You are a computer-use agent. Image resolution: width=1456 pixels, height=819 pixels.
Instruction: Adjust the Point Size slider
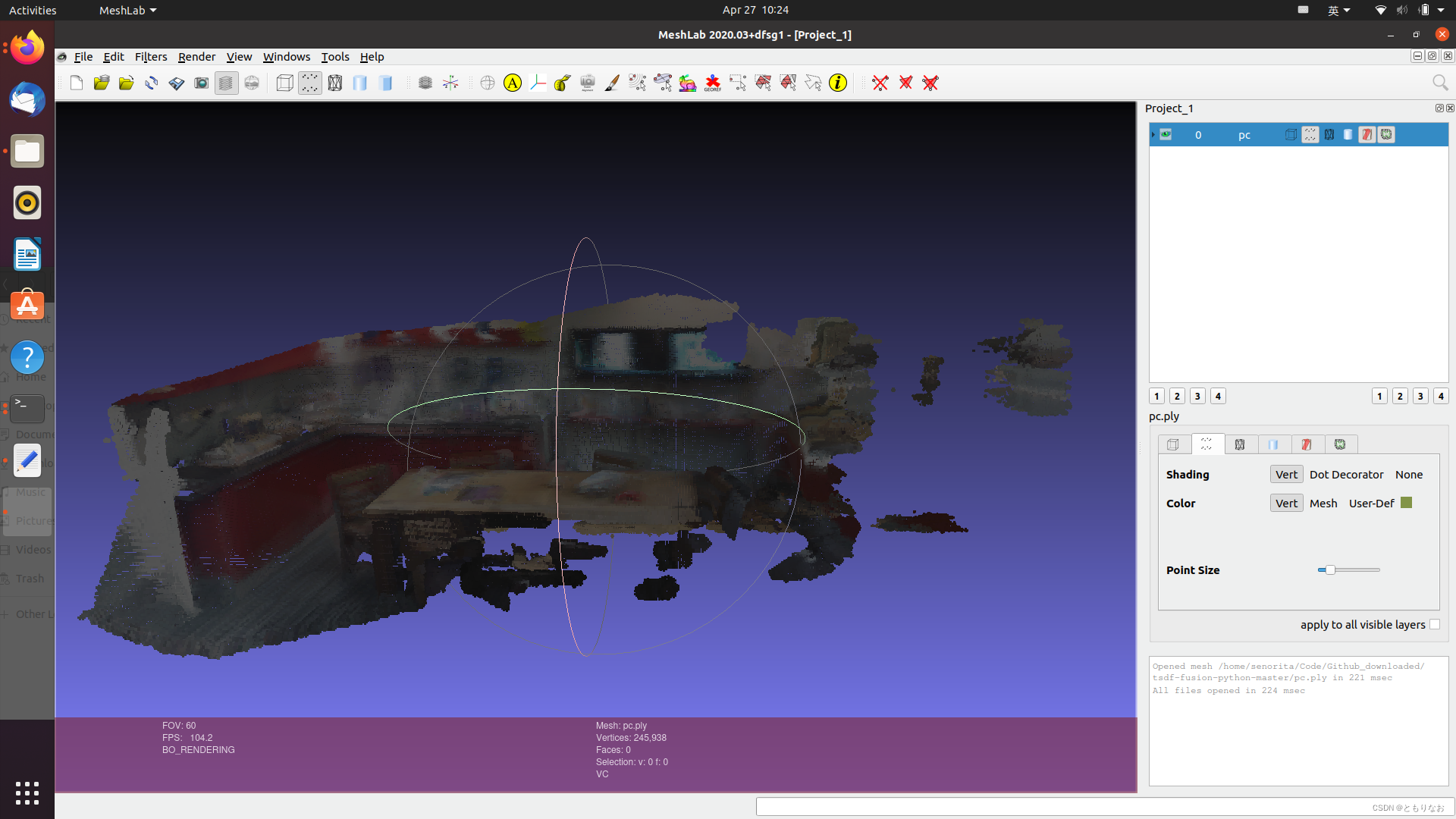pyautogui.click(x=1349, y=570)
